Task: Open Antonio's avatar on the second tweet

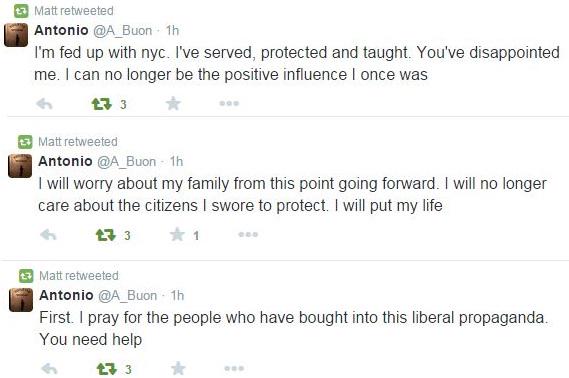Action: (x=20, y=166)
